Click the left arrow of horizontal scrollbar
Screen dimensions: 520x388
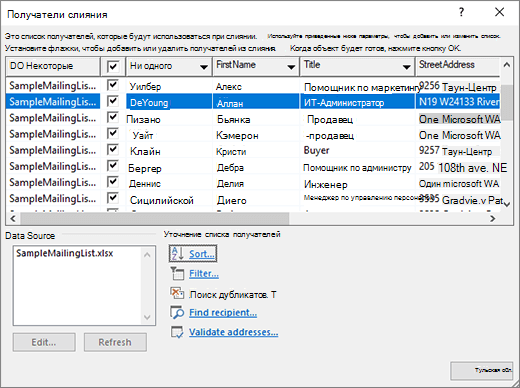tap(13, 219)
